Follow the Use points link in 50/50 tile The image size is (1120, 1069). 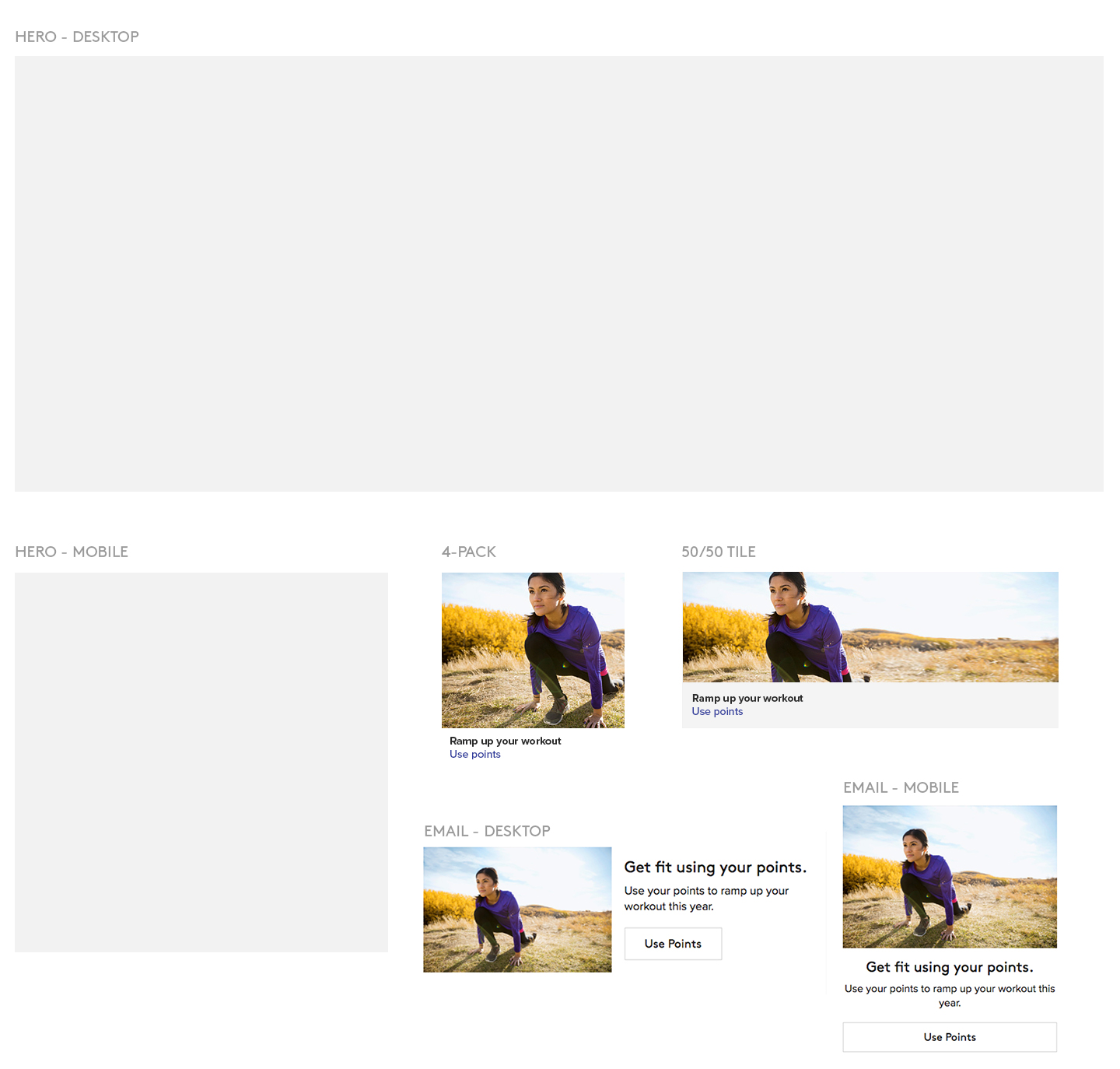click(717, 712)
